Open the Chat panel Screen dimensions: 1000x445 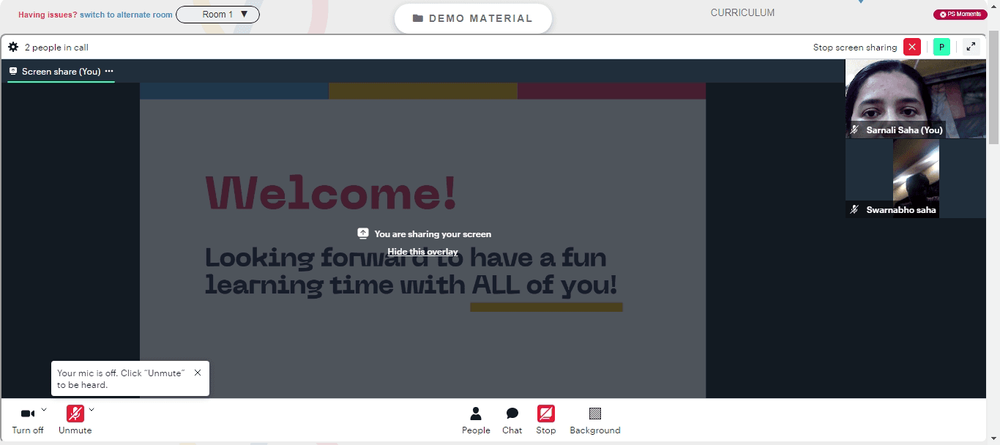(x=512, y=421)
